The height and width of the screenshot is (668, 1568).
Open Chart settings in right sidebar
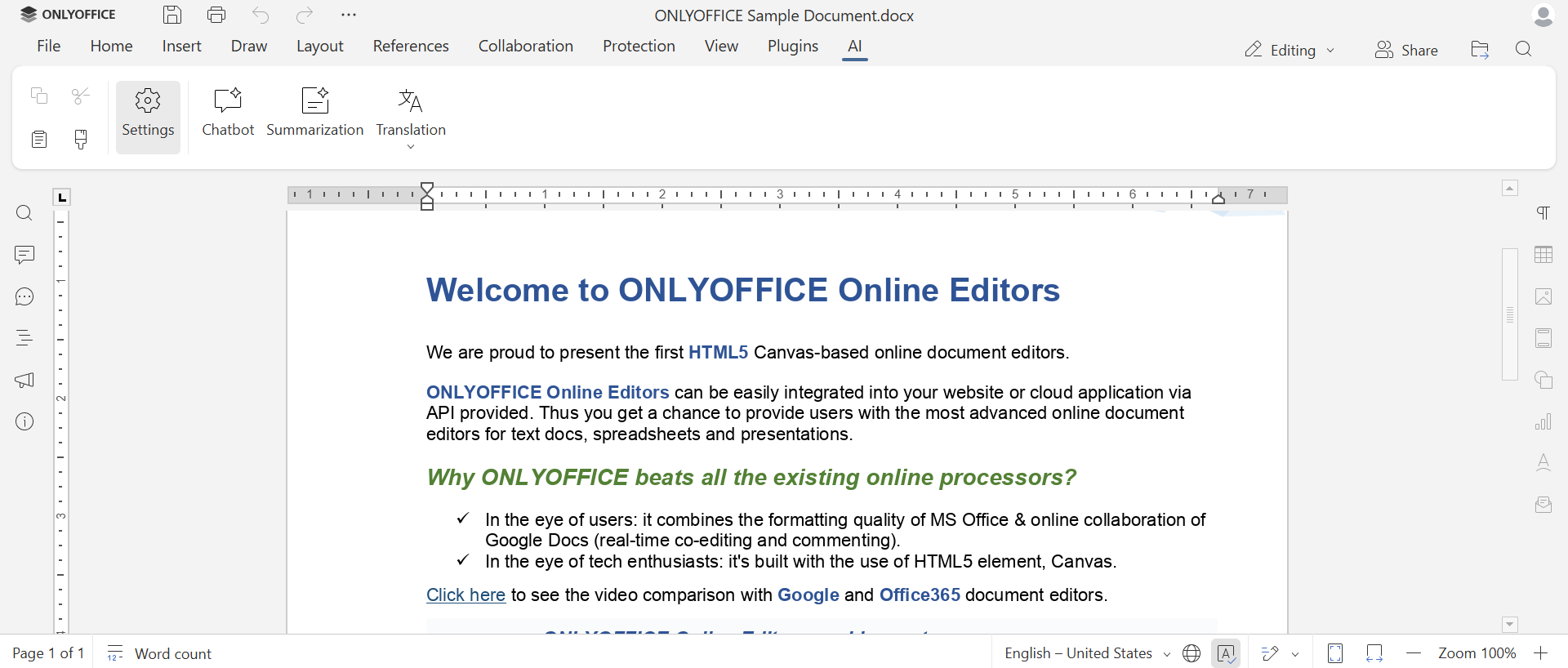[1543, 421]
